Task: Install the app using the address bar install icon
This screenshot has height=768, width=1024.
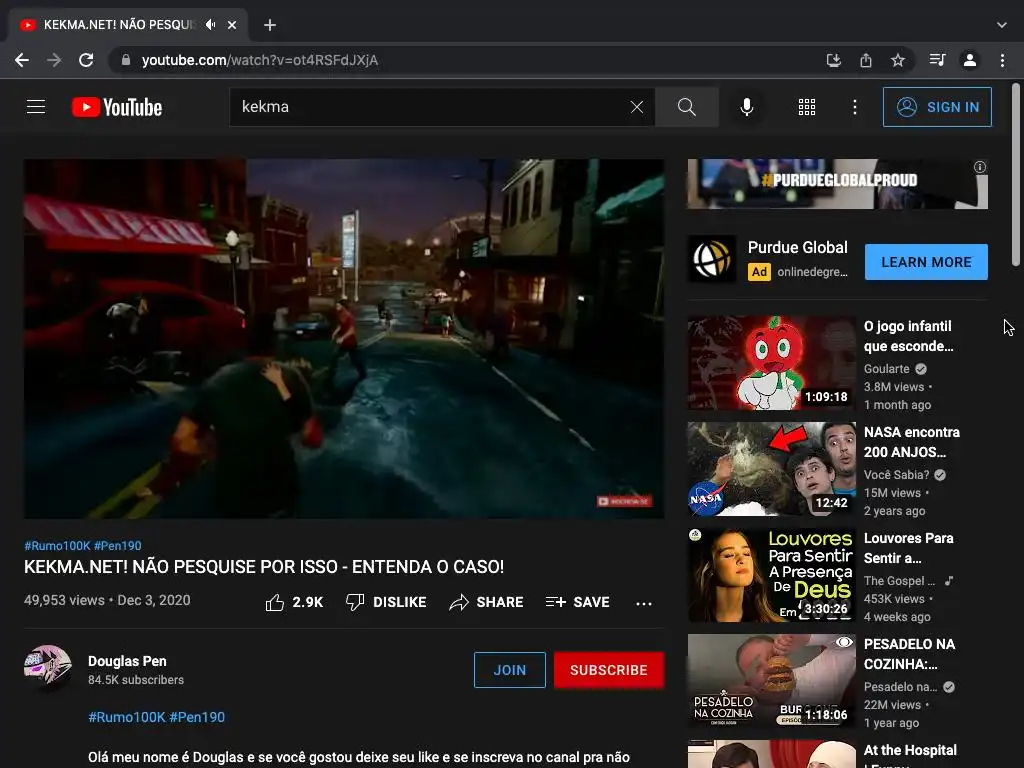Action: (x=833, y=60)
